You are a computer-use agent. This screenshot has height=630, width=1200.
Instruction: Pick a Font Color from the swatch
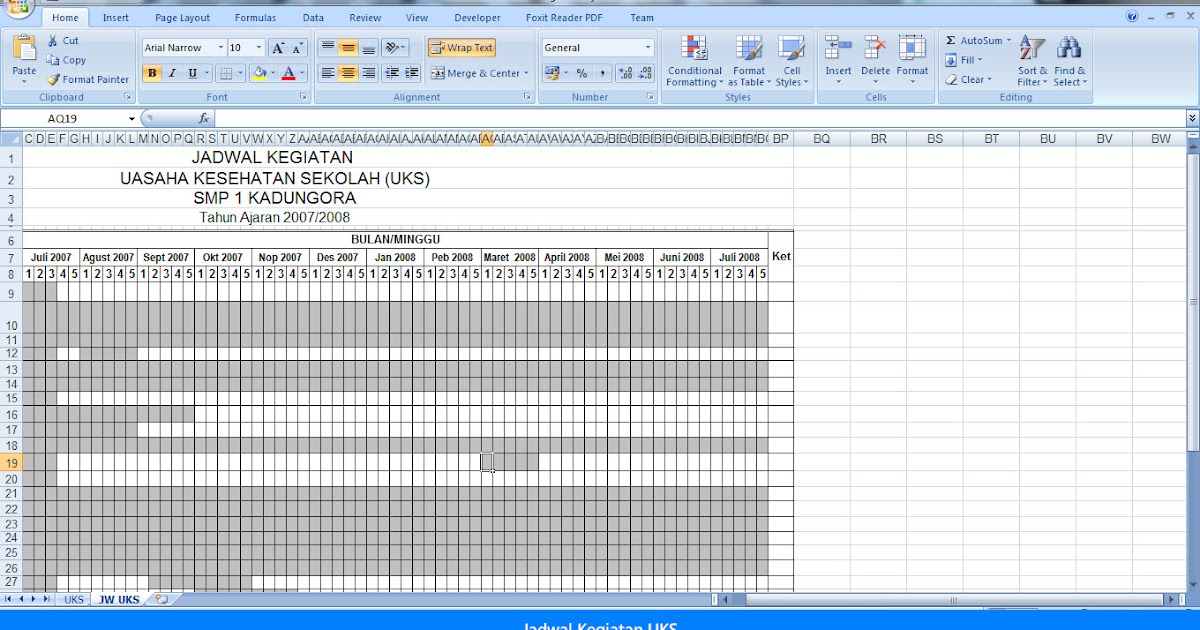coord(287,73)
